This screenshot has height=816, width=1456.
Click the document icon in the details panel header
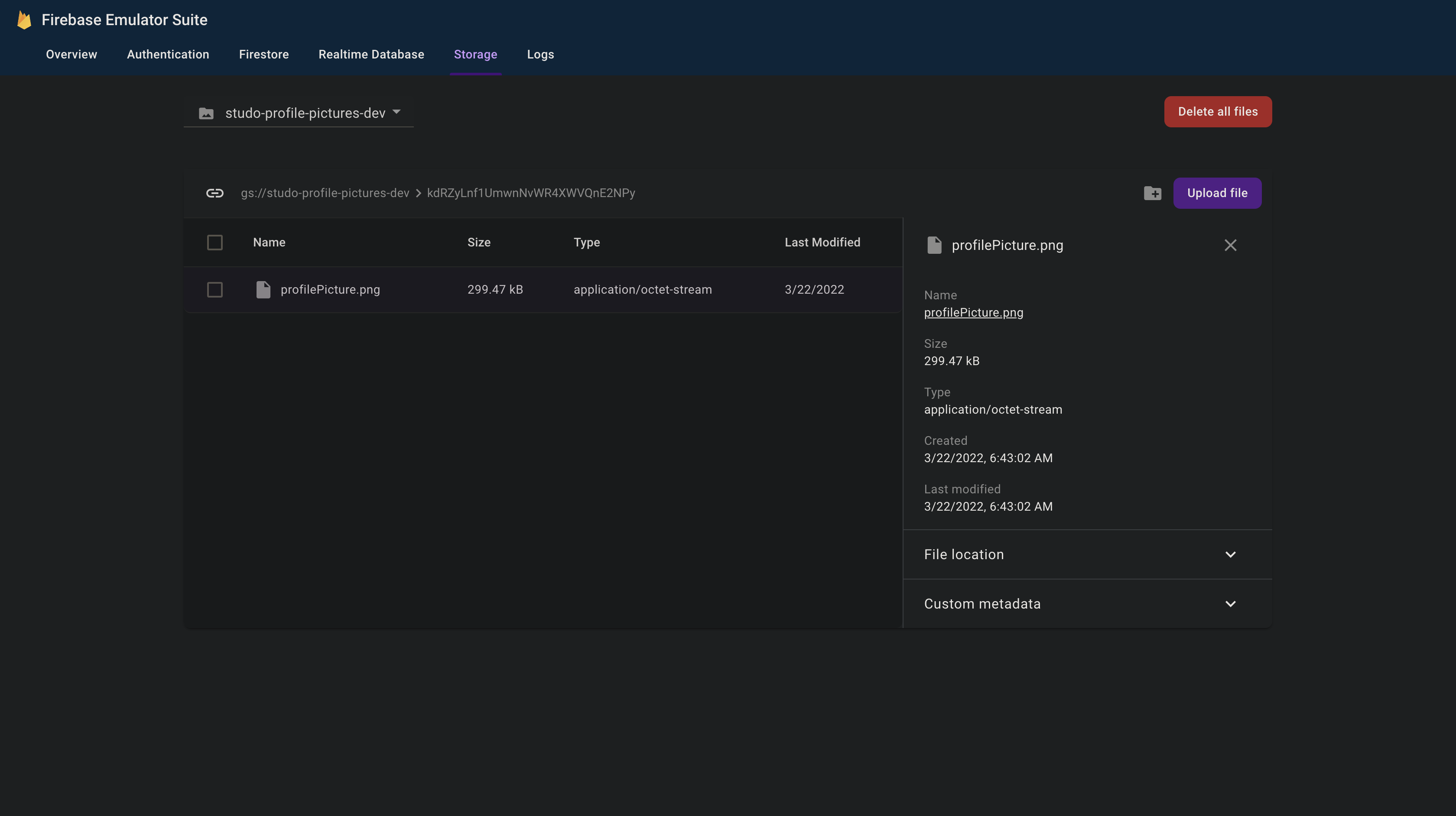coord(934,245)
